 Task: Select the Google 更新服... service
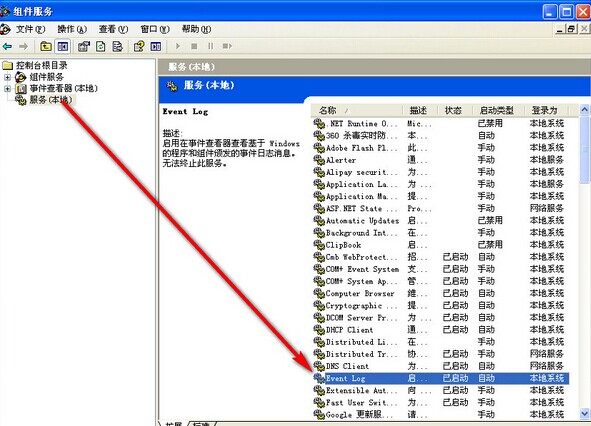[440, 415]
